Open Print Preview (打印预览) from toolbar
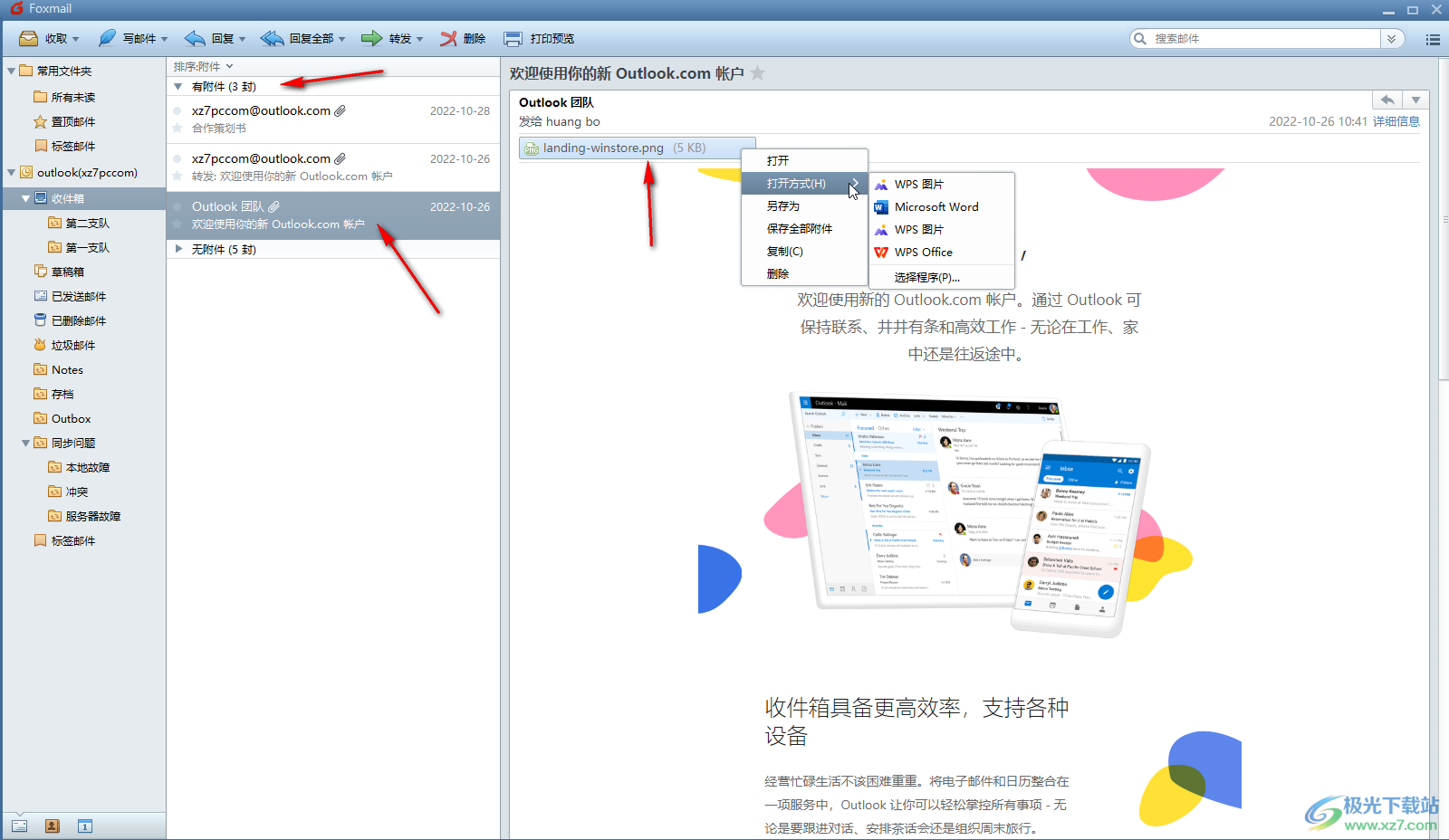 (513, 38)
